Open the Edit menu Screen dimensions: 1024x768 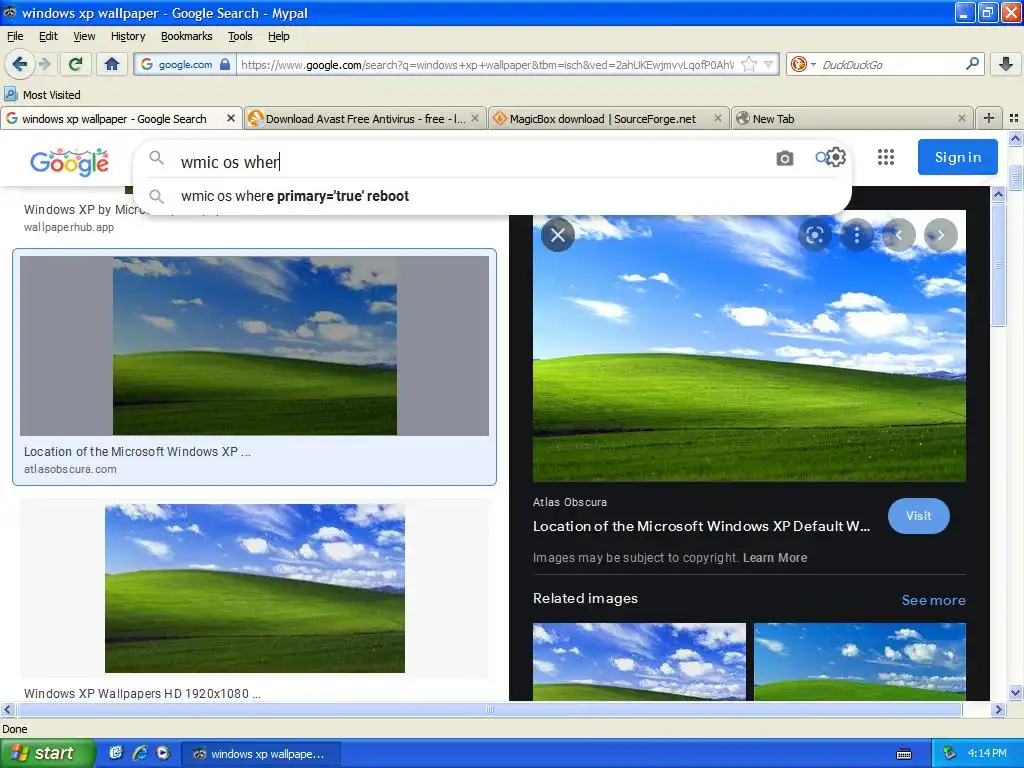pyautogui.click(x=48, y=36)
